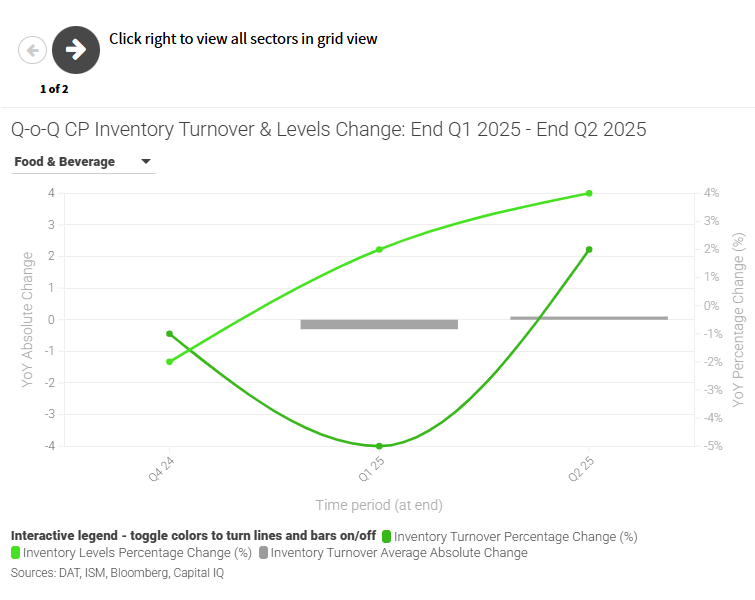Select the lower Q2 25 data point
The image size is (755, 600).
tap(589, 249)
